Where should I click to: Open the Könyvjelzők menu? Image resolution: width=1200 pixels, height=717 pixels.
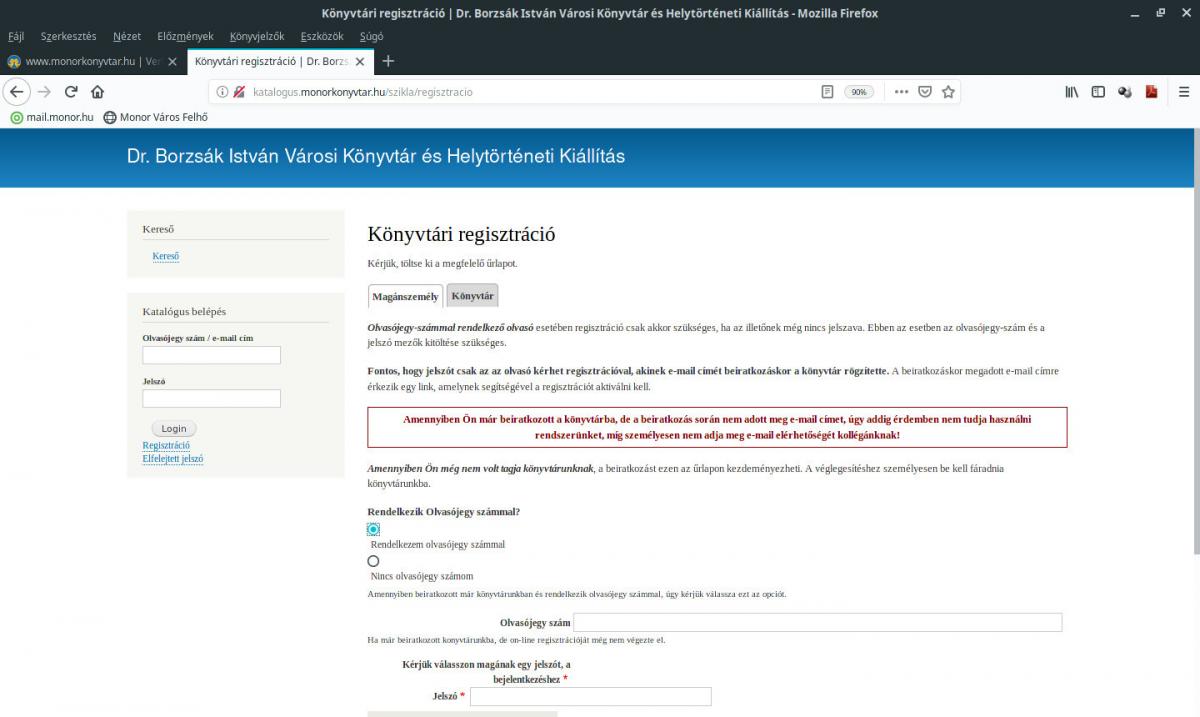(257, 36)
